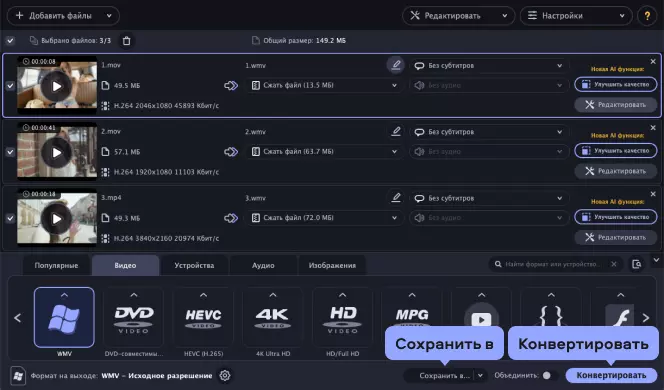Click convert arrow icon for 1.mov row
Screen dimensions: 664x390
(231, 86)
